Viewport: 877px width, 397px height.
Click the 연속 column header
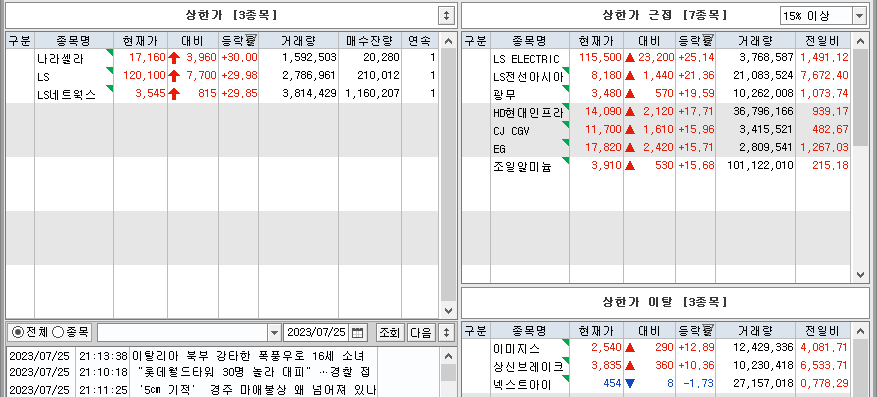pyautogui.click(x=419, y=40)
